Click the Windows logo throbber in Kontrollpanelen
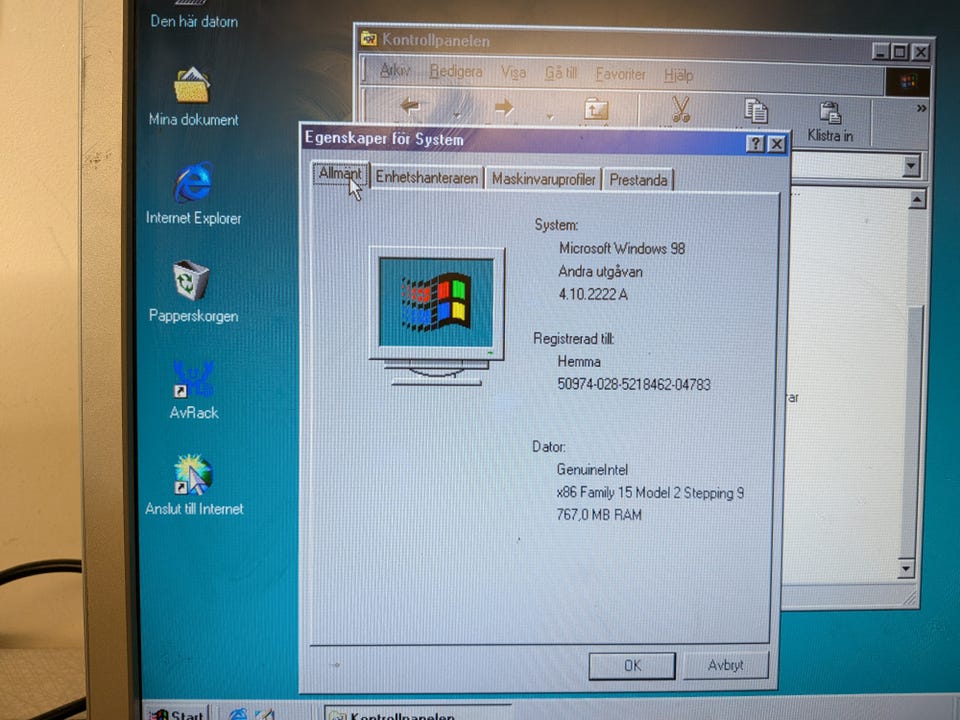The width and height of the screenshot is (960, 720). [907, 81]
